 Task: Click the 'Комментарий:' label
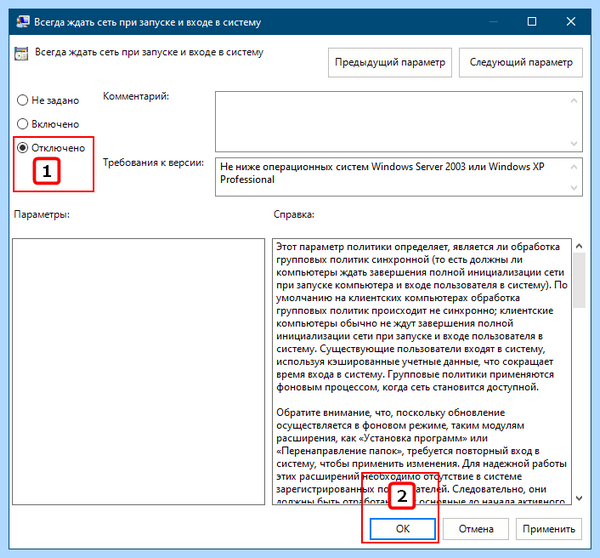click(136, 96)
